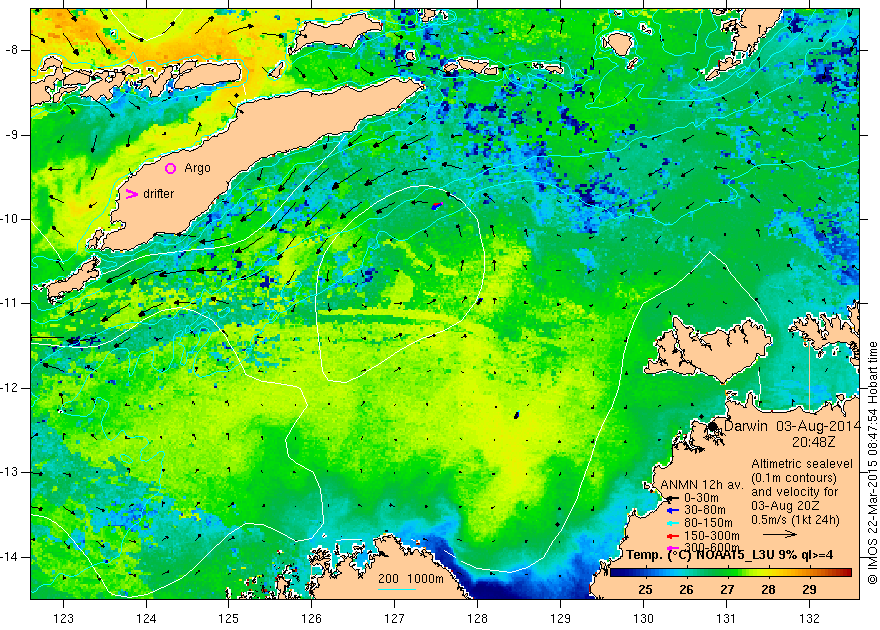Image resolution: width=880 pixels, height=630 pixels.
Task: Click the Argo label text
Action: [x=198, y=168]
